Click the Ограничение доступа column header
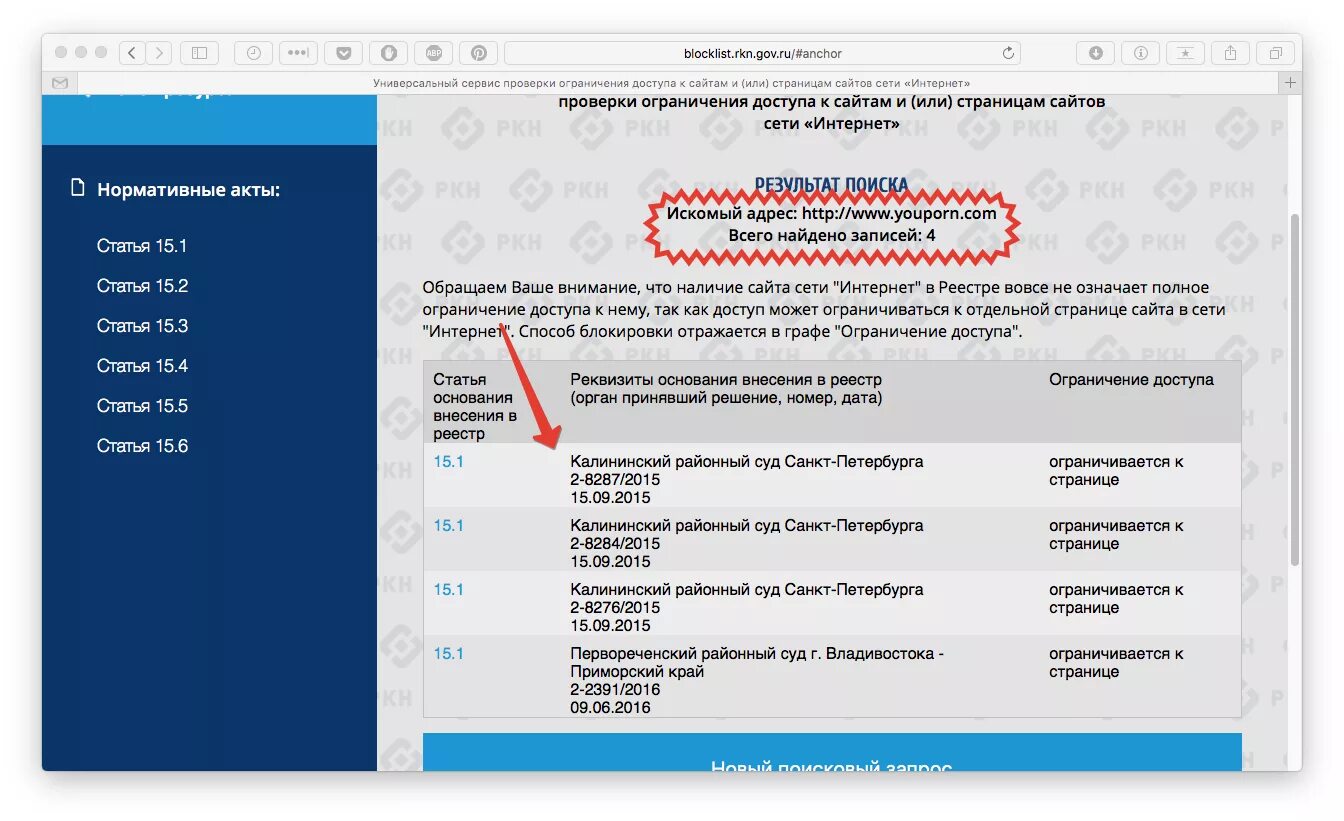 point(1131,380)
